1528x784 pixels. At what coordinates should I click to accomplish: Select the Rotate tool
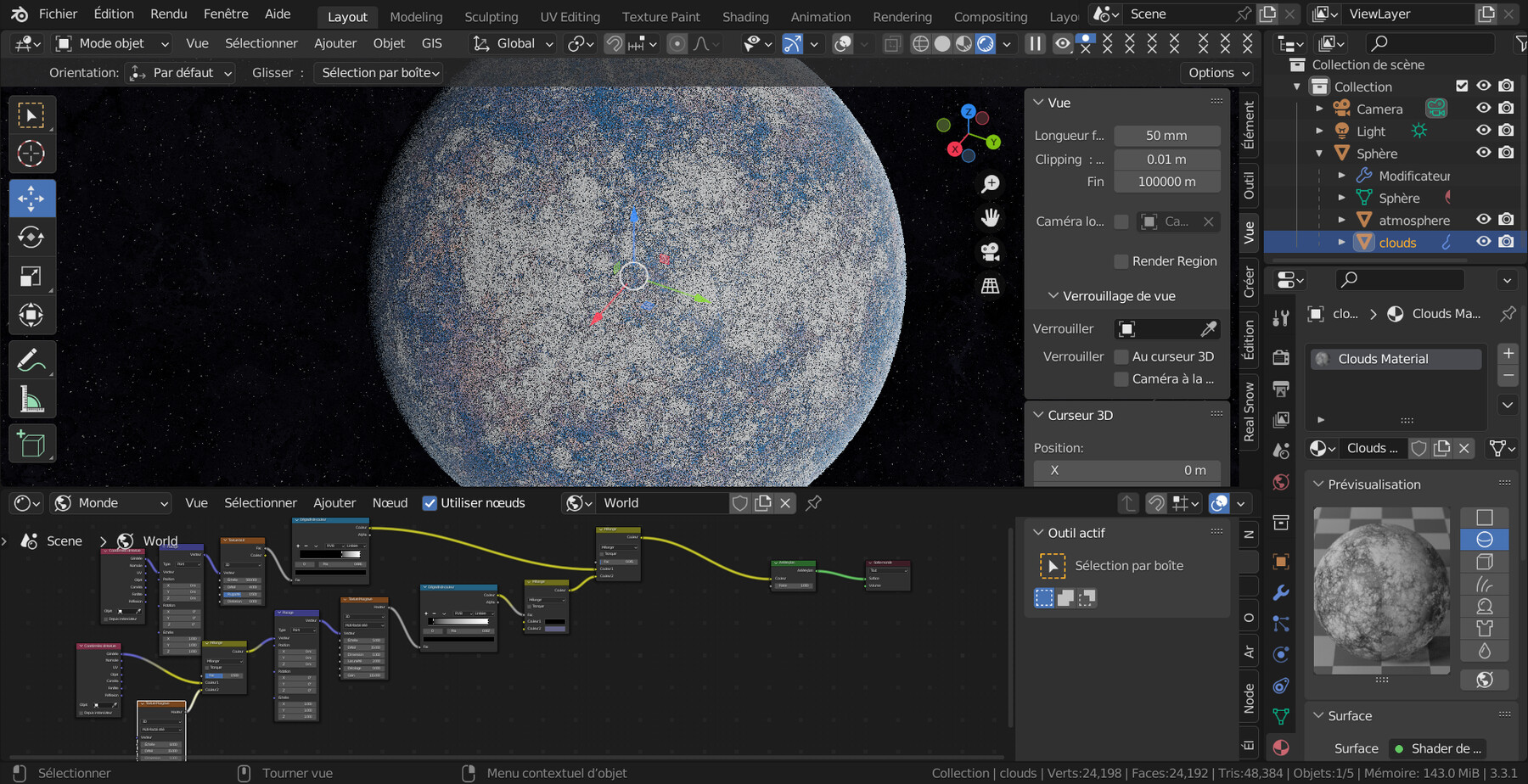(x=31, y=237)
